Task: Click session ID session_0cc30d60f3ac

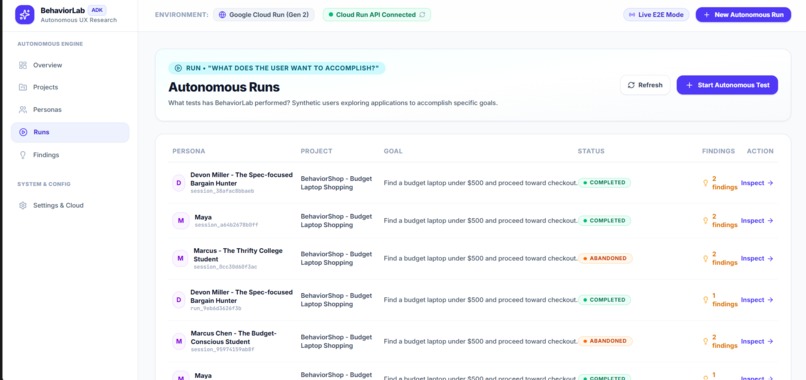Action: pos(225,267)
